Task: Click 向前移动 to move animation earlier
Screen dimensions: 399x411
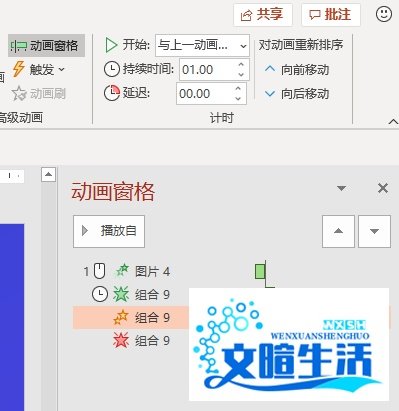Action: tap(297, 70)
